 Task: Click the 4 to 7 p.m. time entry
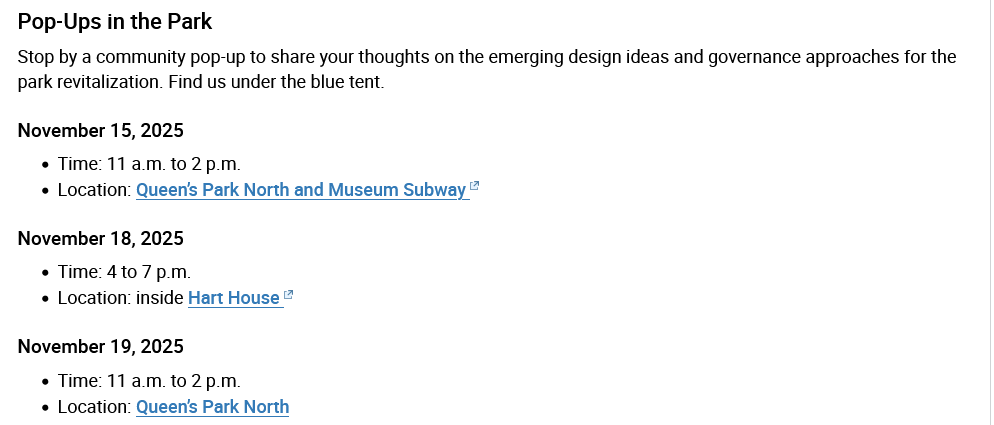pos(124,271)
